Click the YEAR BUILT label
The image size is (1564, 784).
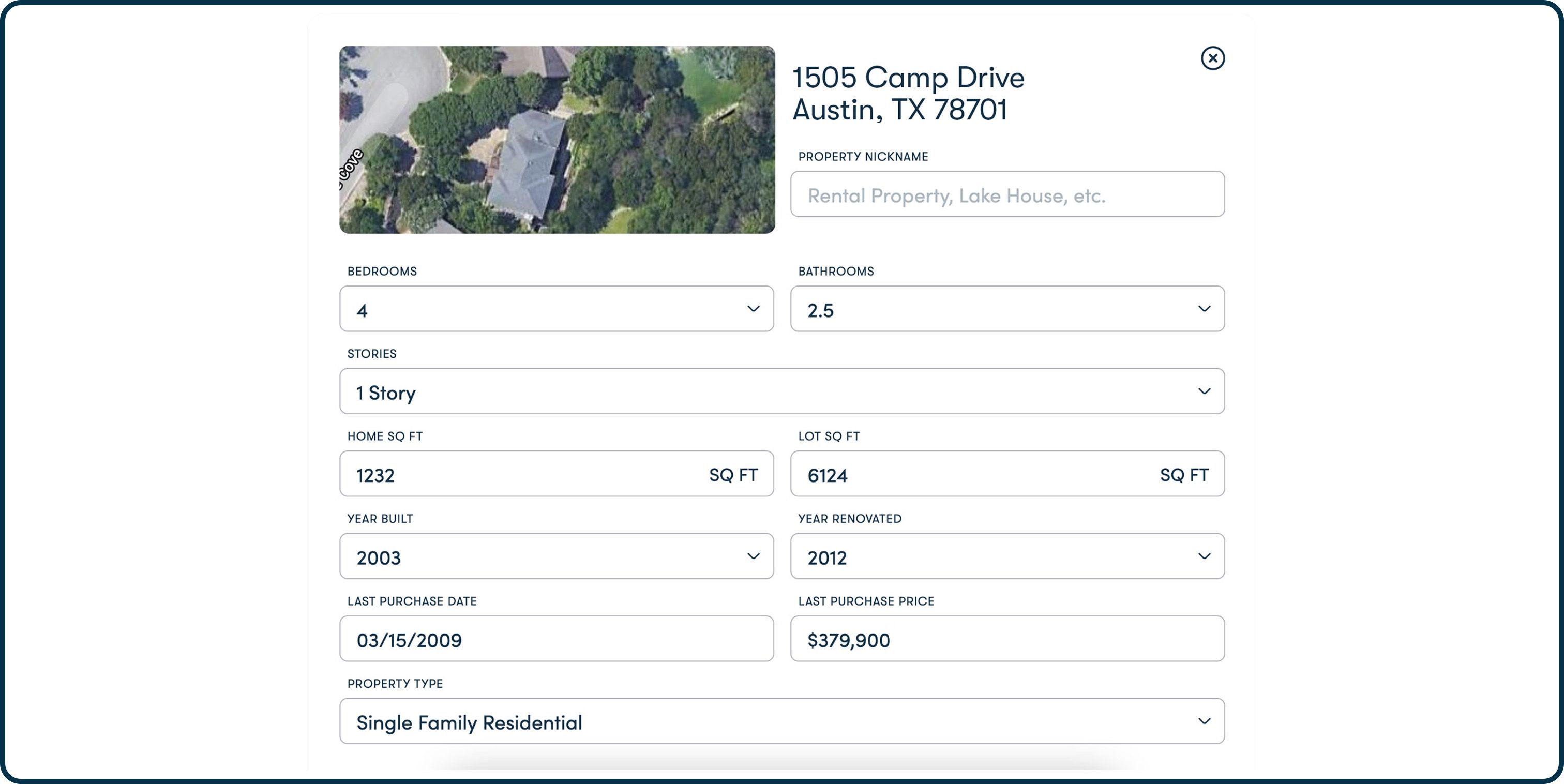[380, 519]
